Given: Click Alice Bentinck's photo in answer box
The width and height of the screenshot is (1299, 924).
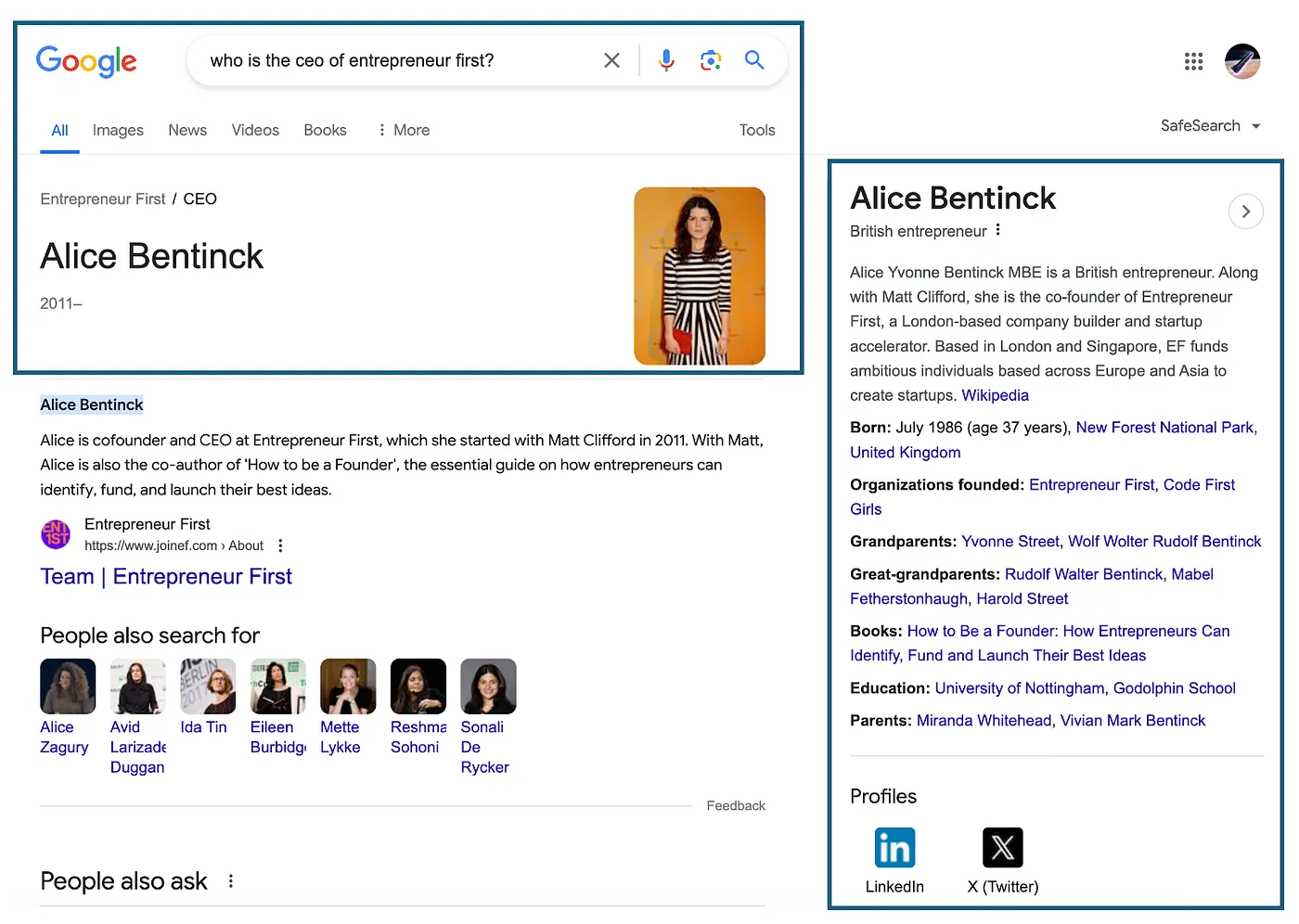Looking at the screenshot, I should [700, 276].
